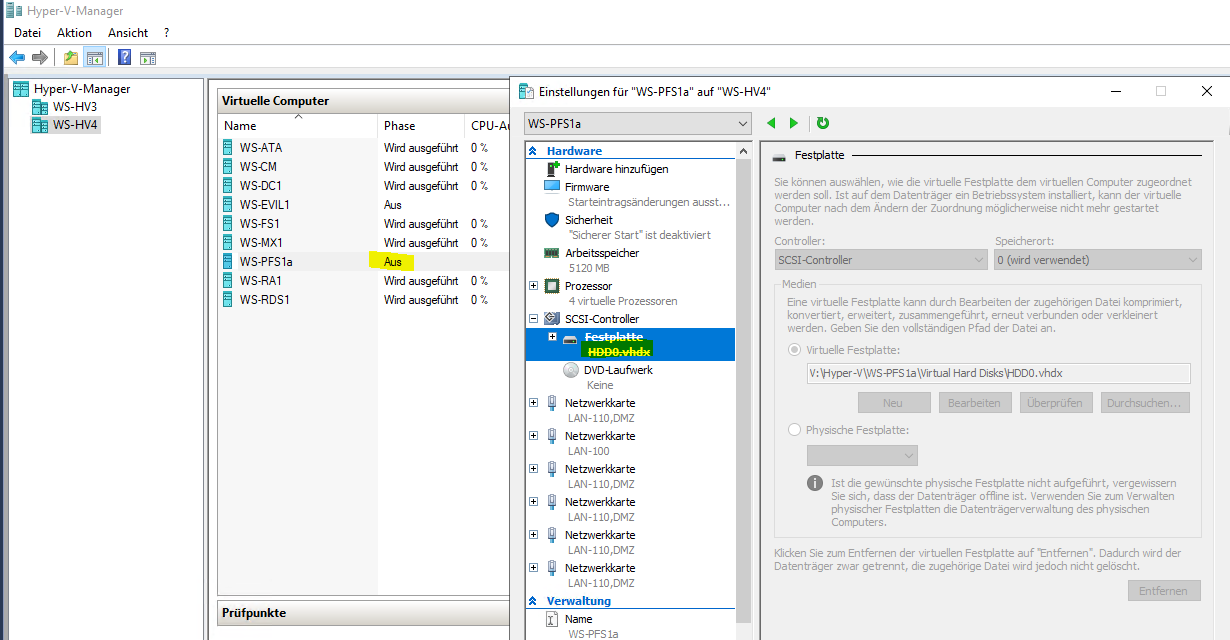
Task: Sort by the Phase column header
Action: [x=421, y=126]
